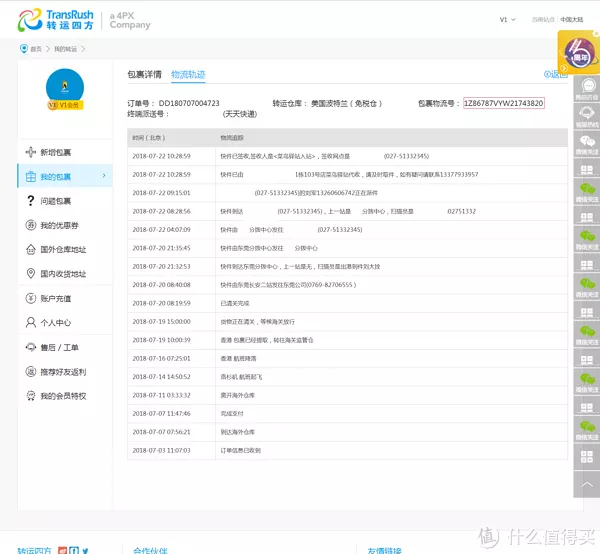Viewport: 600px width, 554px height.
Task: Click the 时间（北京）column header
Action: coord(148,138)
